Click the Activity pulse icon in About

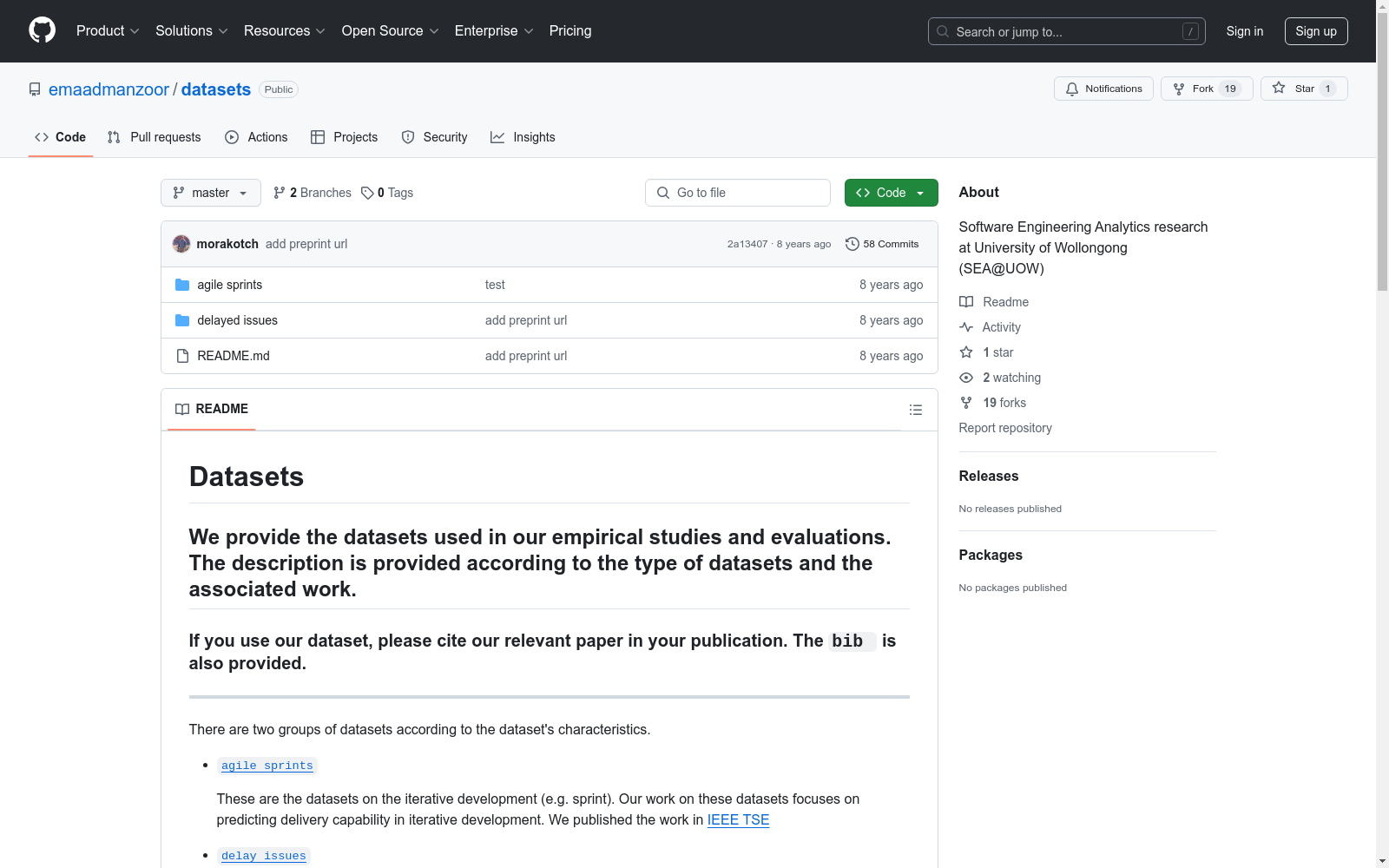966,327
